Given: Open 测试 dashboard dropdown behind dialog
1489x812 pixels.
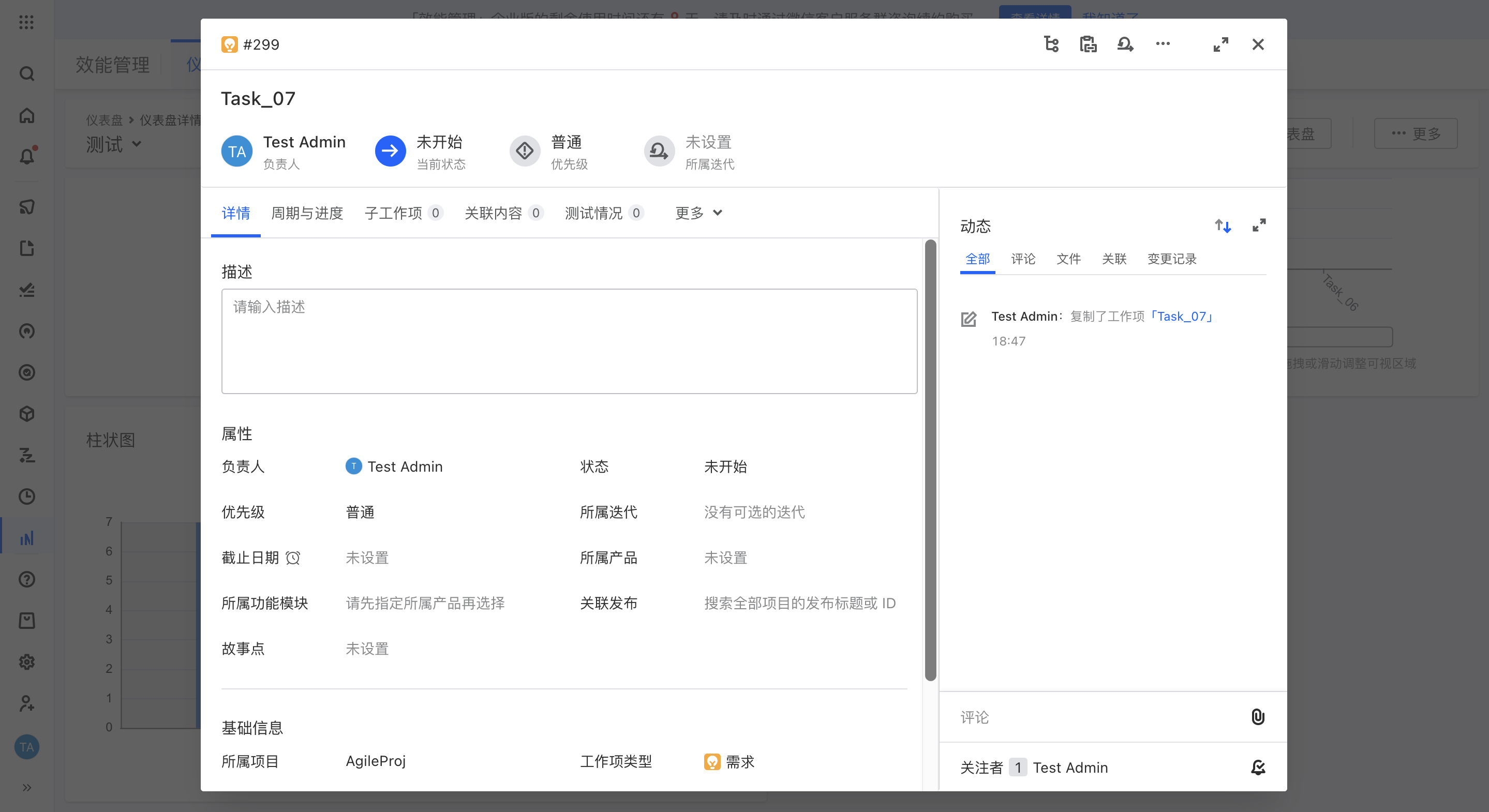Looking at the screenshot, I should [x=114, y=144].
